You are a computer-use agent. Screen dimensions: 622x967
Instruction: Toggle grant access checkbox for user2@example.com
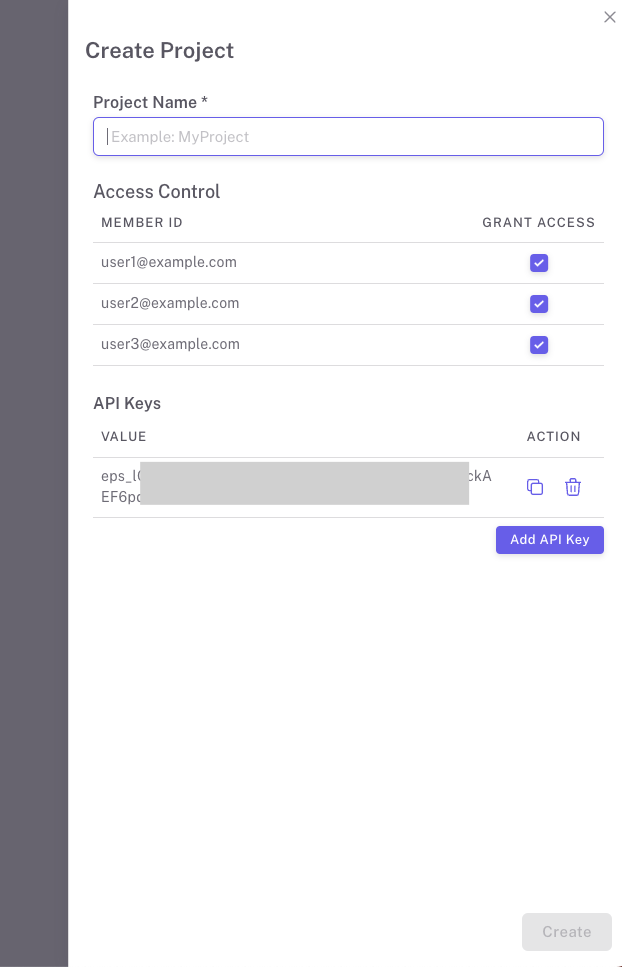pyautogui.click(x=539, y=304)
